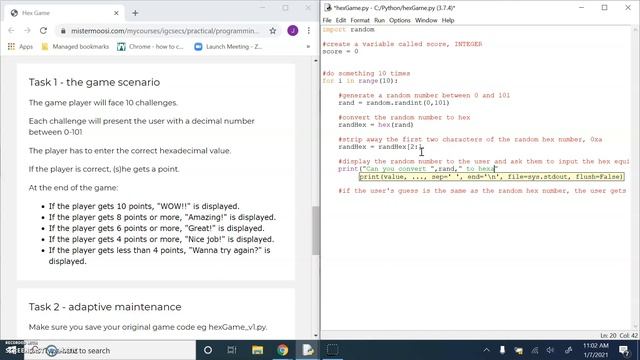This screenshot has width=640, height=360.
Task: Open the dotted-outline taskbar app
Action: click(332, 350)
